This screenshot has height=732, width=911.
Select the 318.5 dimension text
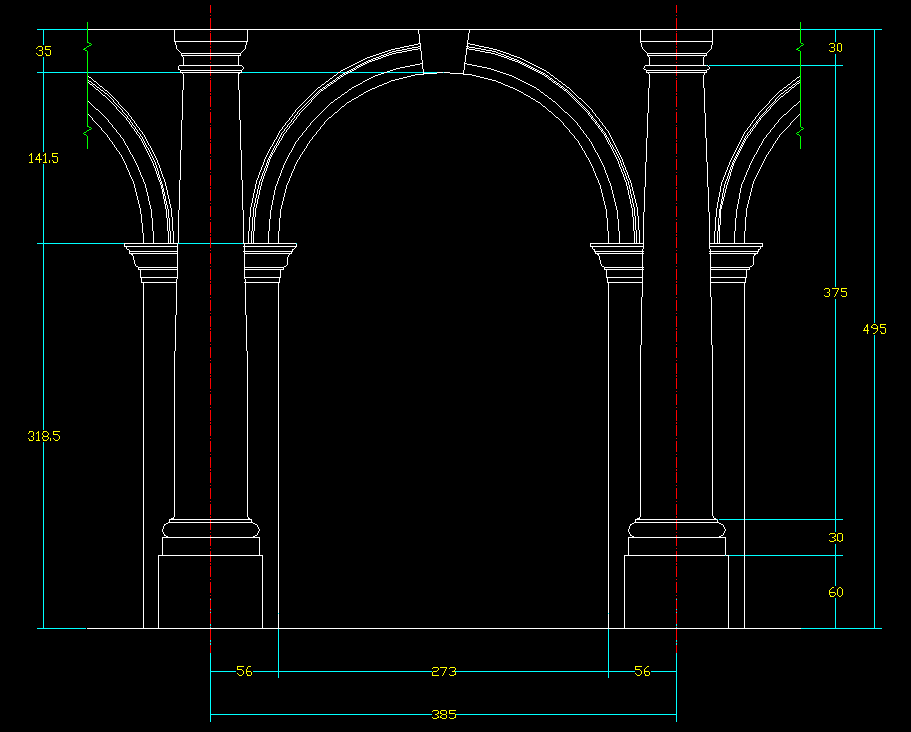click(44, 436)
